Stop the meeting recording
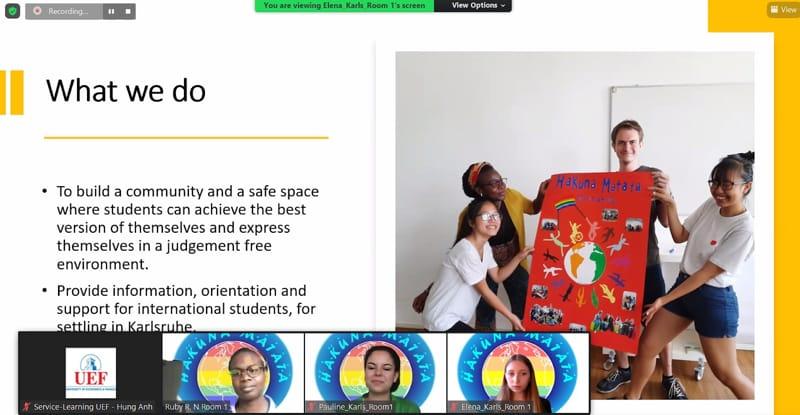Screen dimensions: 800x415 (x=128, y=11)
